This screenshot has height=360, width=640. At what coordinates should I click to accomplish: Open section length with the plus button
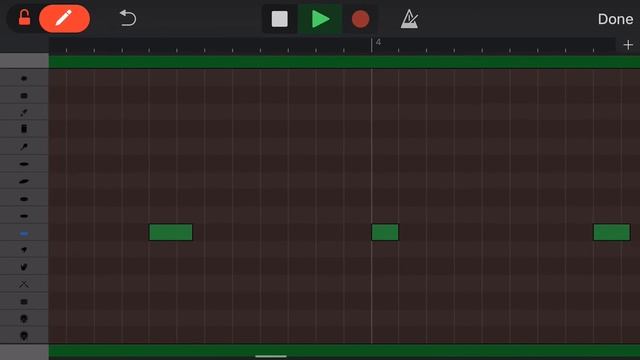tap(628, 45)
